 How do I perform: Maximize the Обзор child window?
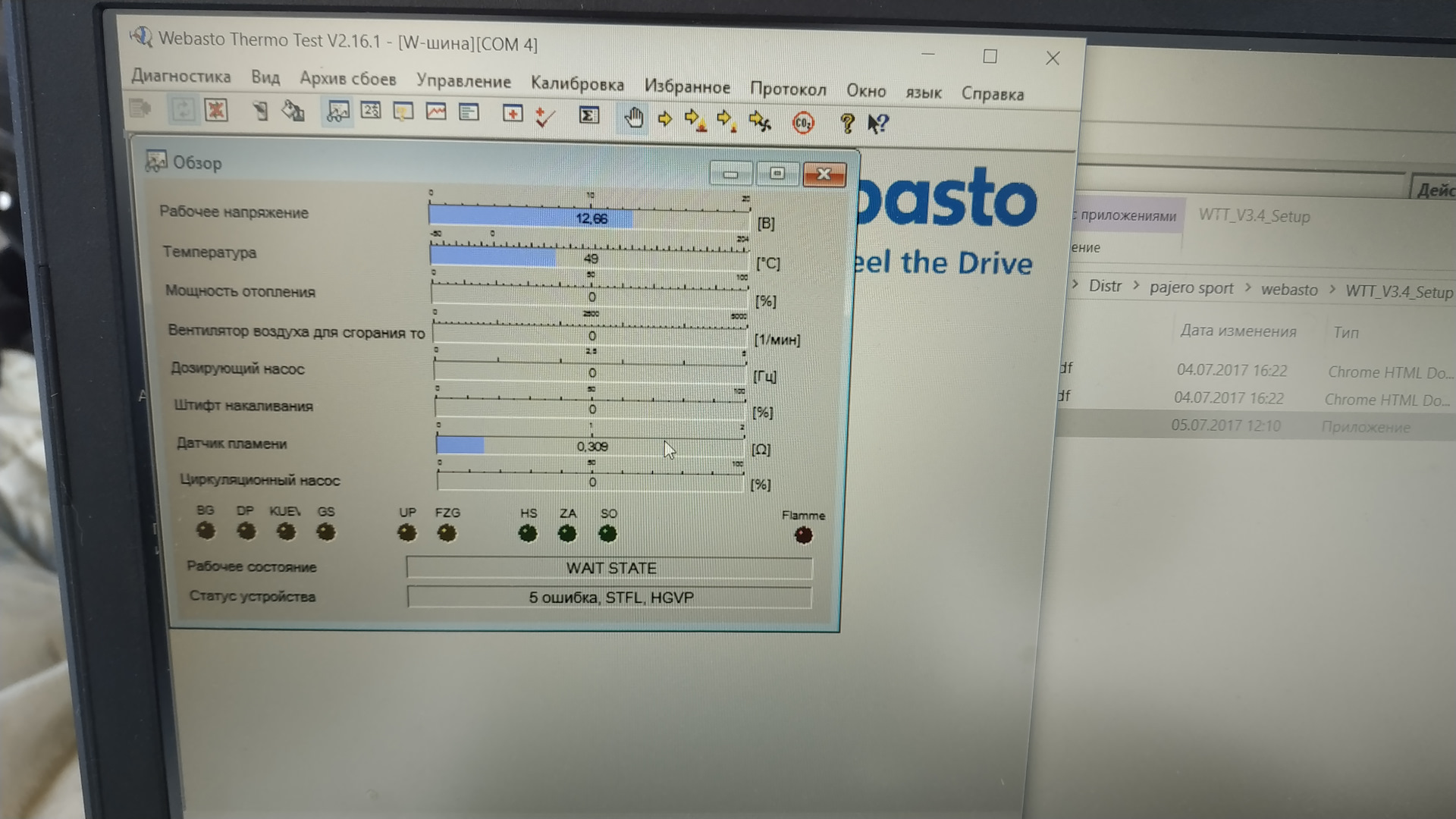click(777, 174)
